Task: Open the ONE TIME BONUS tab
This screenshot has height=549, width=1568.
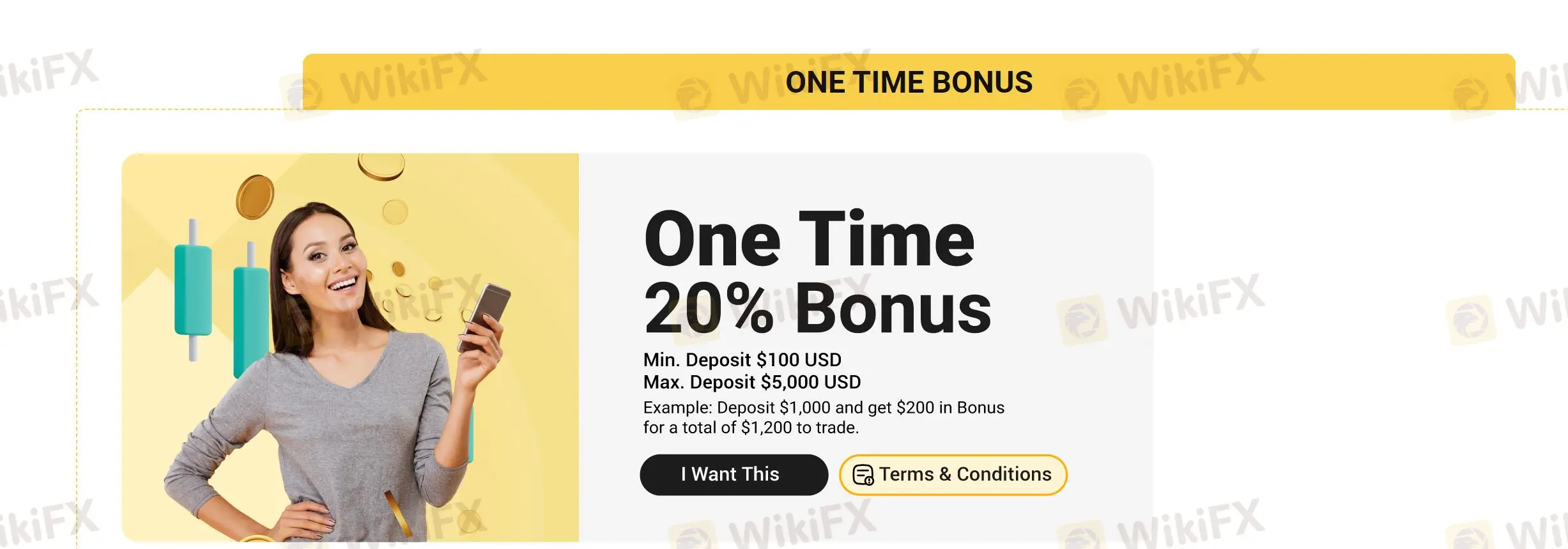Action: click(x=909, y=82)
